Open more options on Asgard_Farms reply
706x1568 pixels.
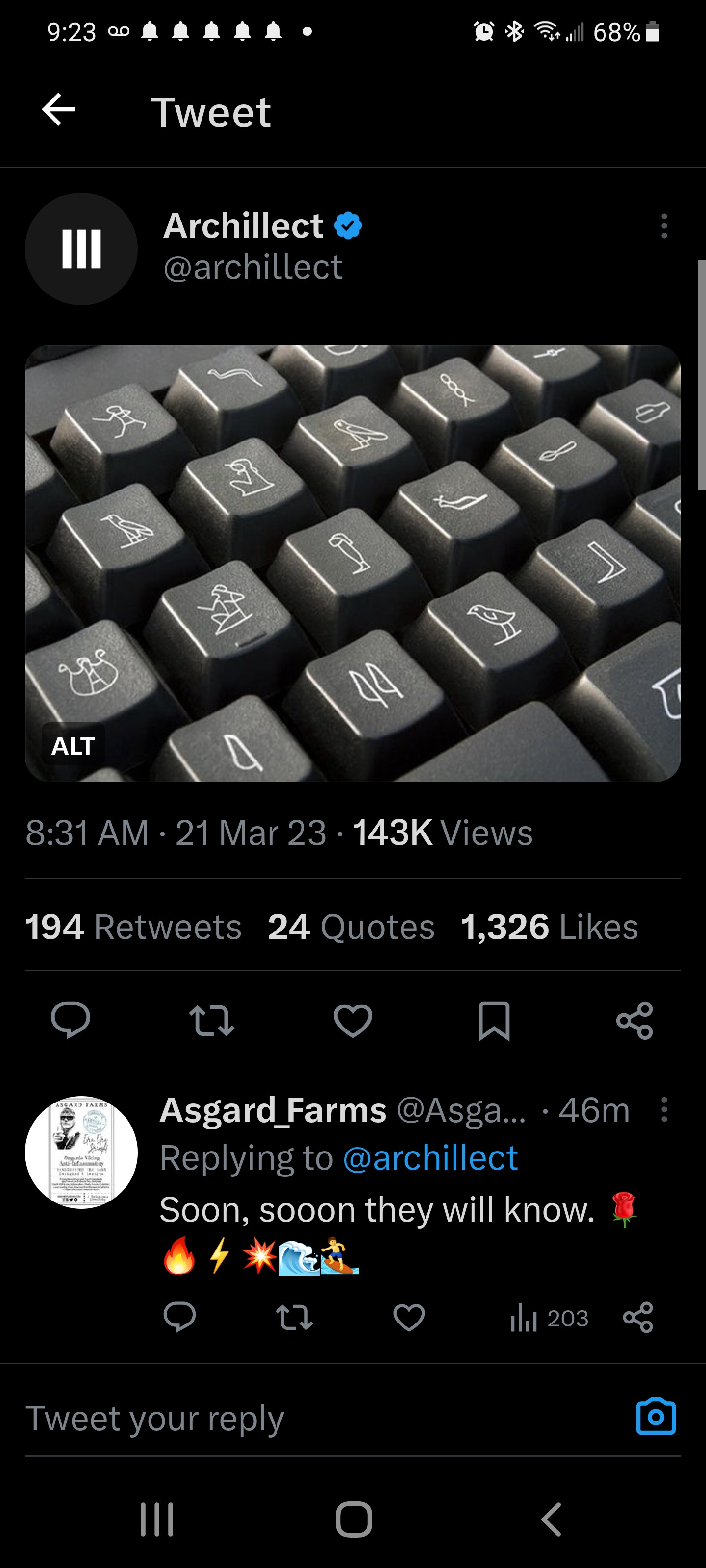(x=663, y=1110)
